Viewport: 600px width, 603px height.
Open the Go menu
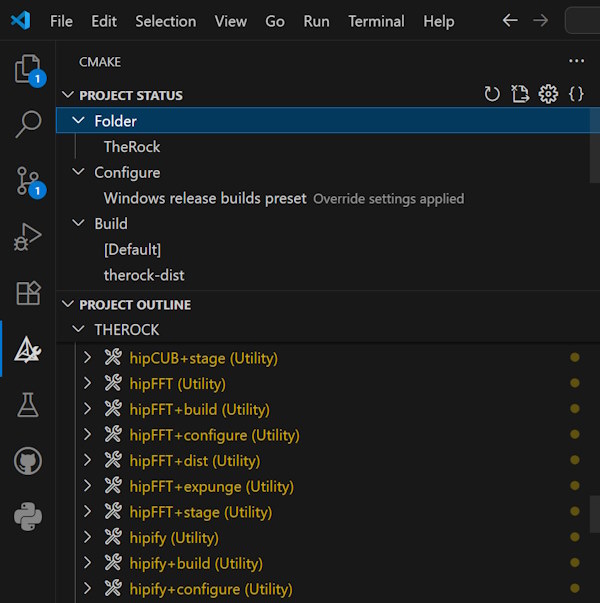pyautogui.click(x=275, y=21)
